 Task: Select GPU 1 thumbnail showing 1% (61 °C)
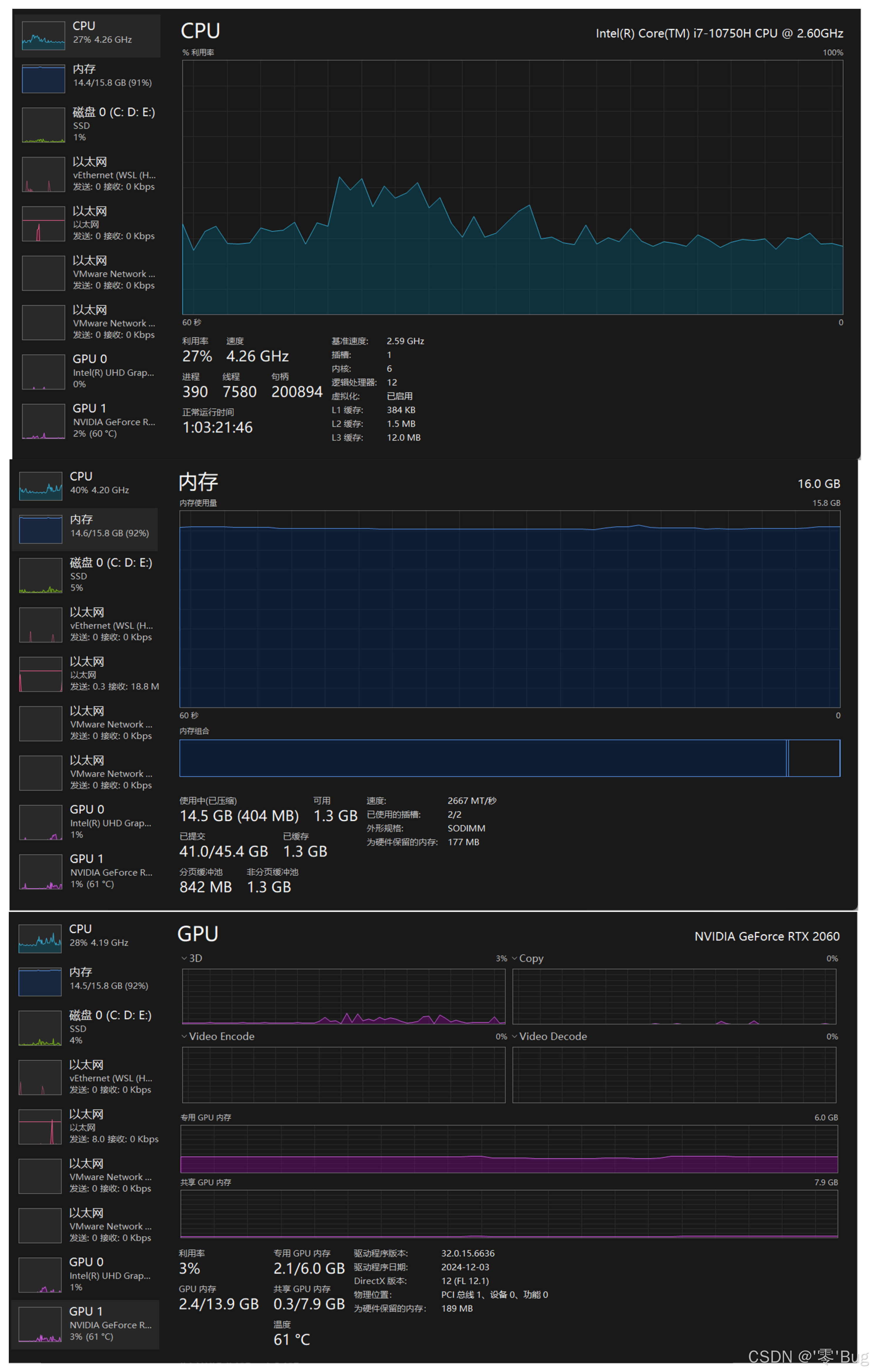(40, 872)
